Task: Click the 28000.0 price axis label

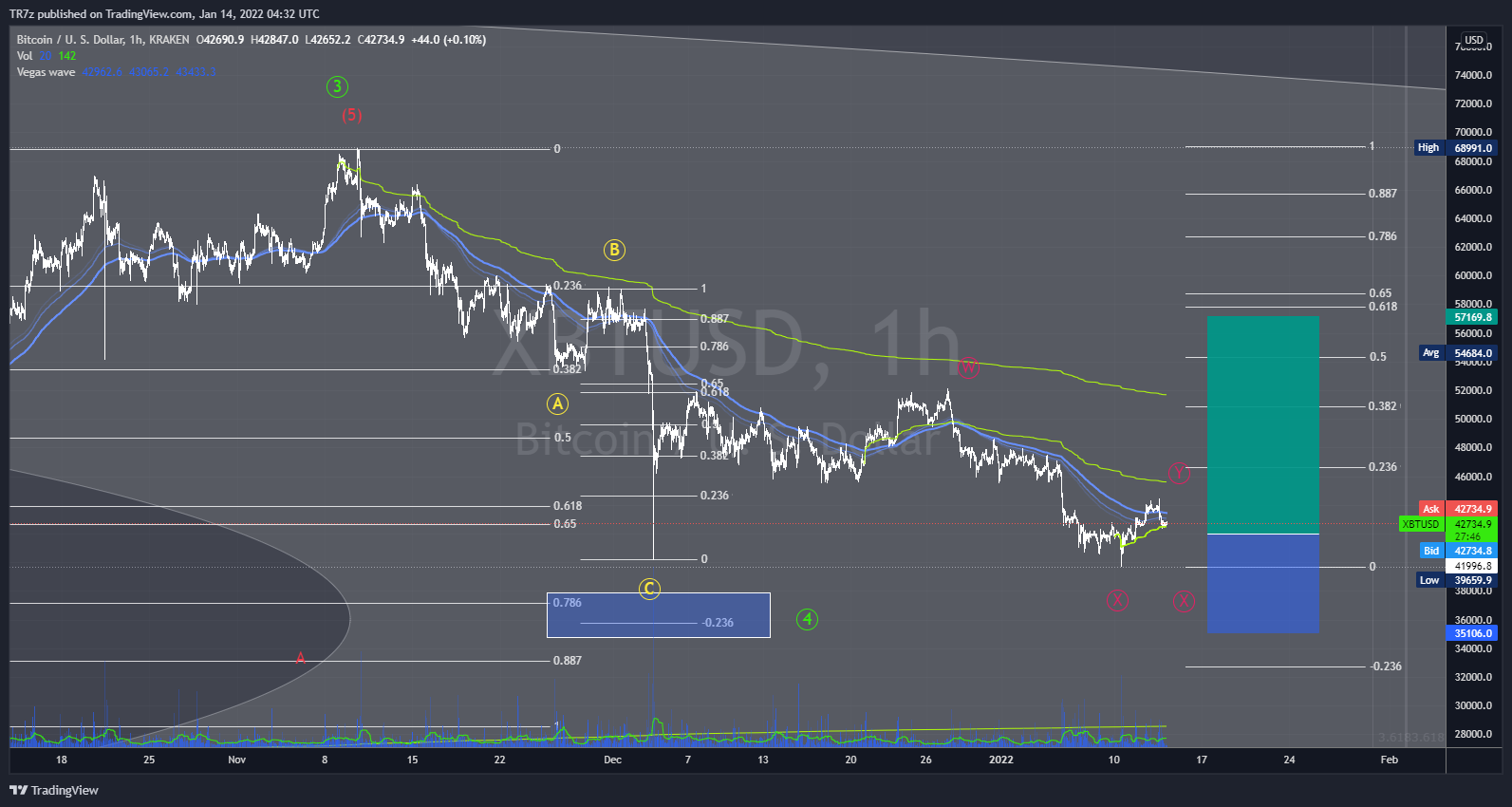Action: [1473, 734]
